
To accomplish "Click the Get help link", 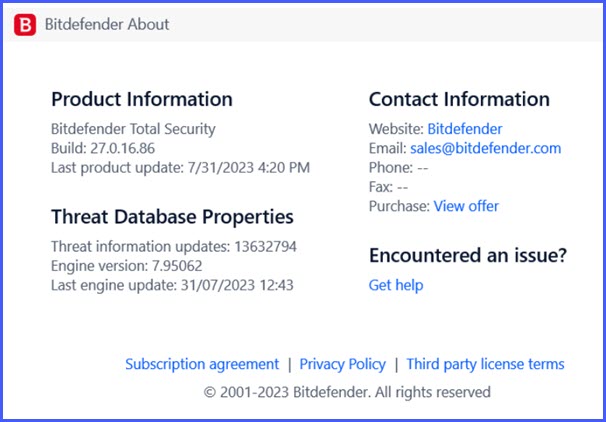I will (396, 285).
